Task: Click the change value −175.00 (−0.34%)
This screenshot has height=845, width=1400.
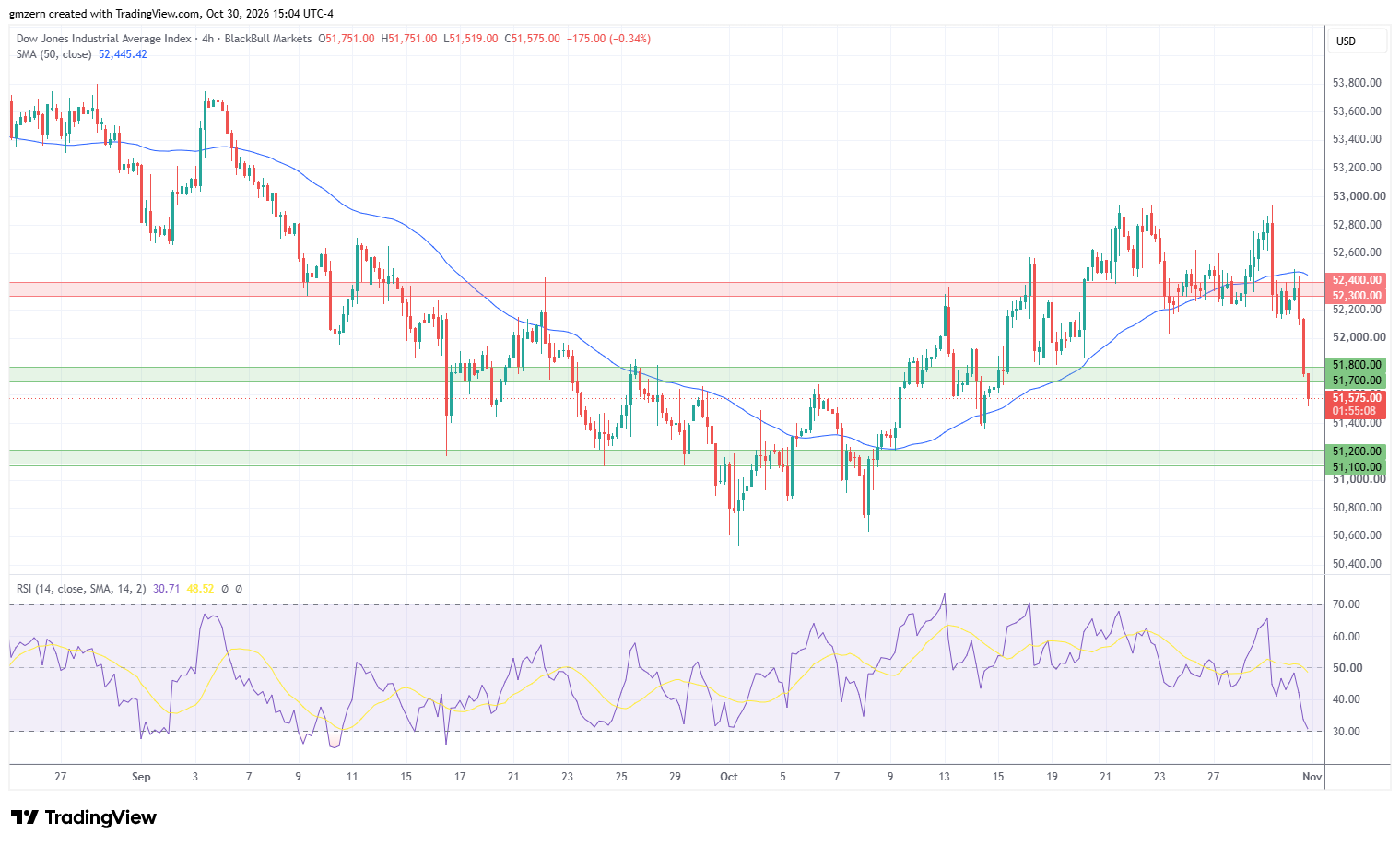Action: click(x=608, y=39)
